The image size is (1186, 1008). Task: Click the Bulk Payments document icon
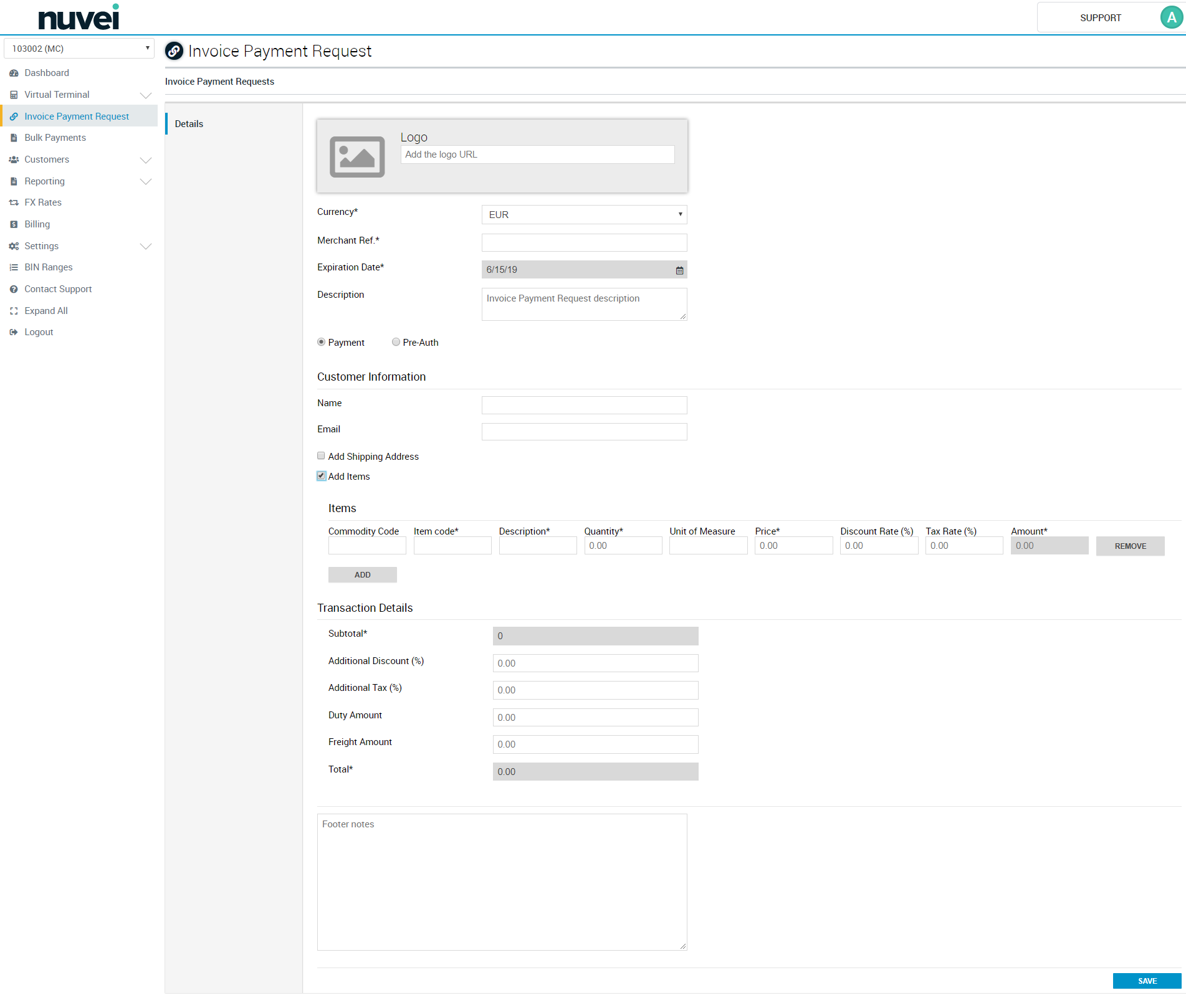click(14, 138)
